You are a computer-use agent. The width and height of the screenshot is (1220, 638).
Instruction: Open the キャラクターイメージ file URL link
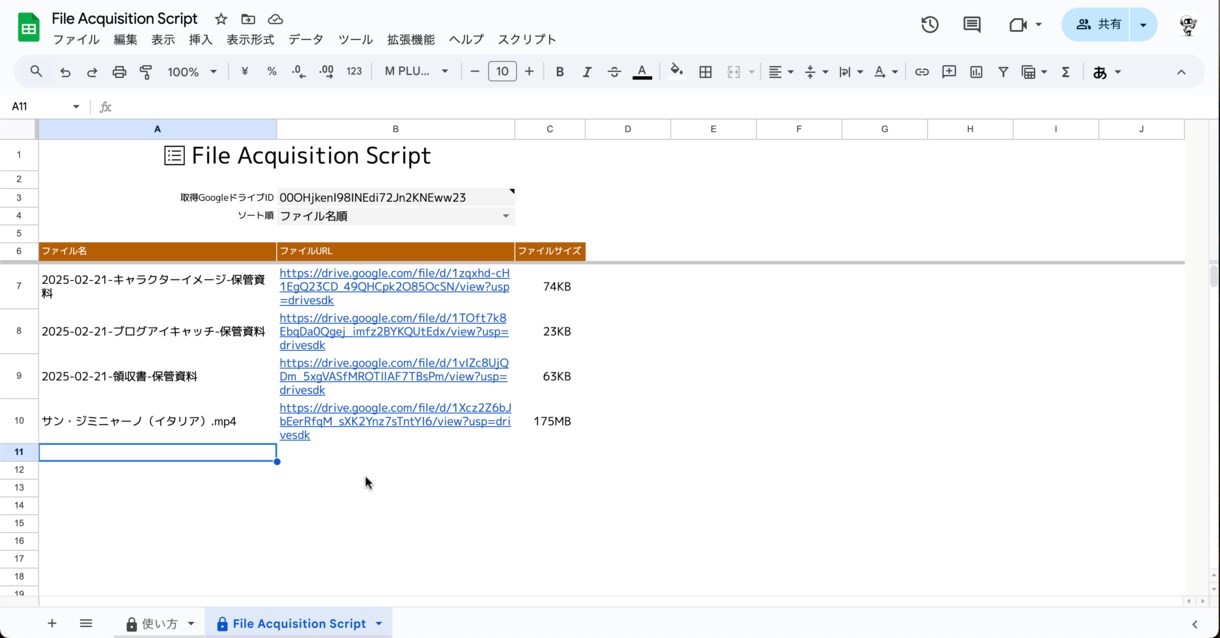[395, 287]
